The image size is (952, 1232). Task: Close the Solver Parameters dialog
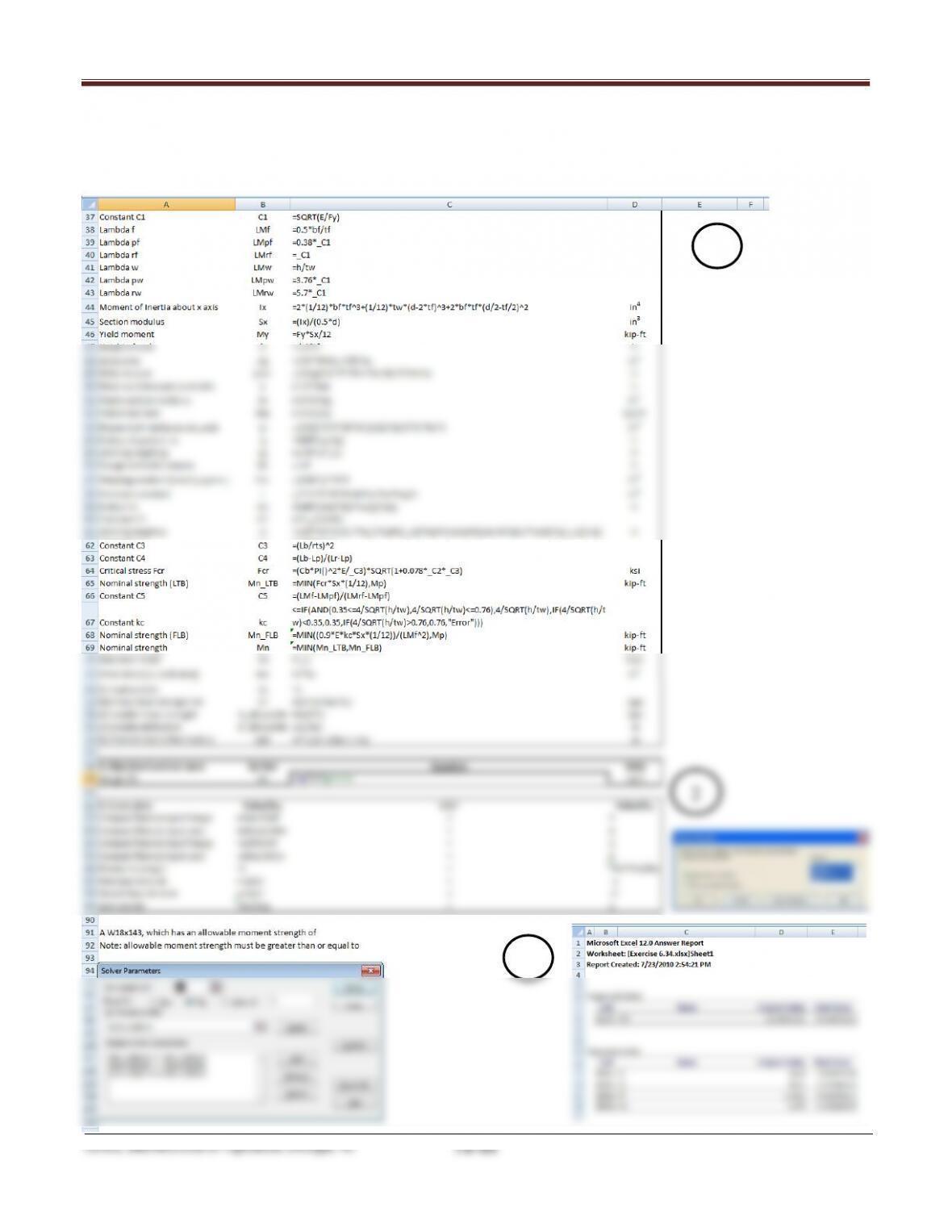tap(371, 971)
